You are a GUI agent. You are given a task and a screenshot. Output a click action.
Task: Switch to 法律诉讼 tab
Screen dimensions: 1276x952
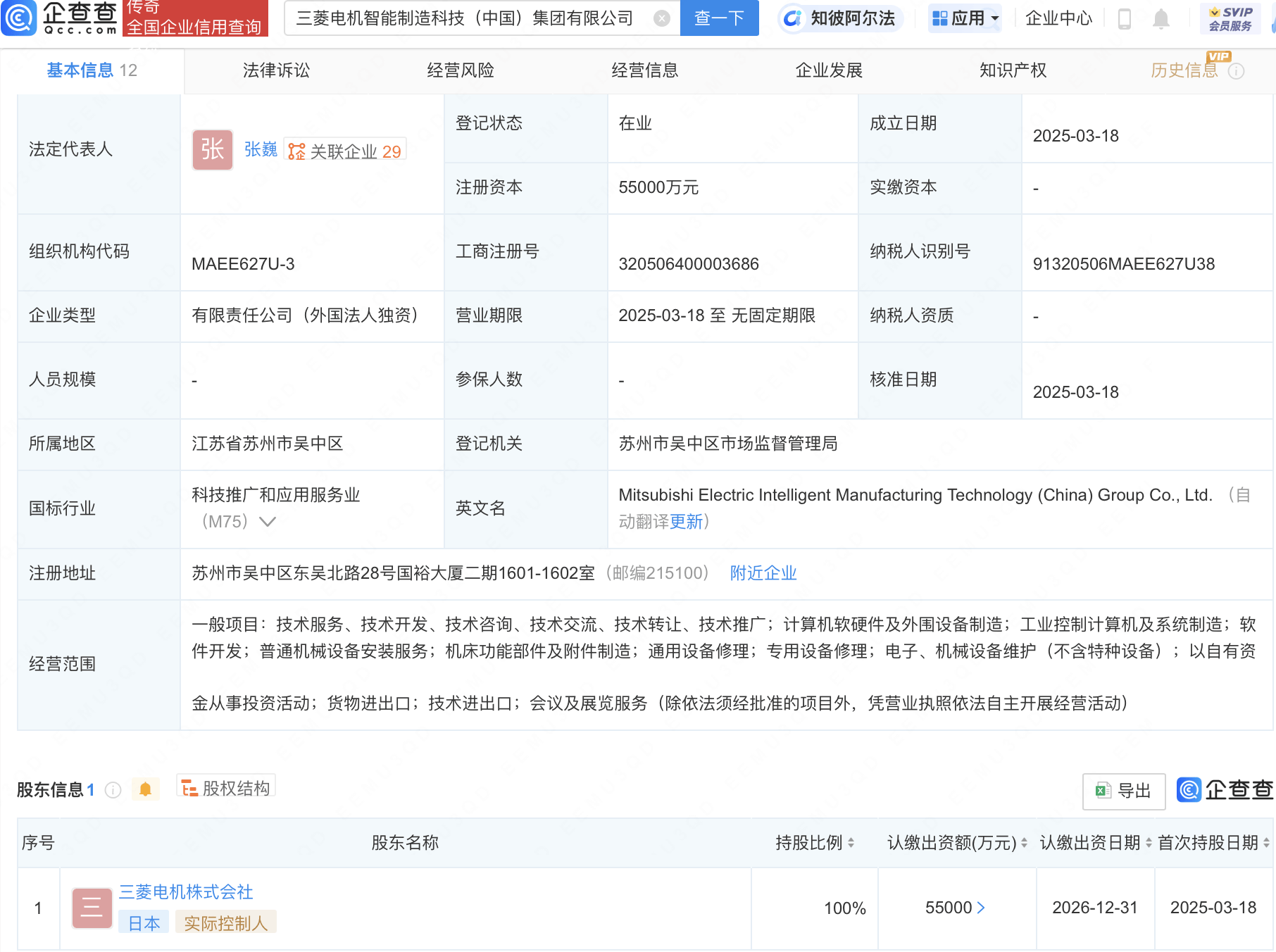[276, 70]
